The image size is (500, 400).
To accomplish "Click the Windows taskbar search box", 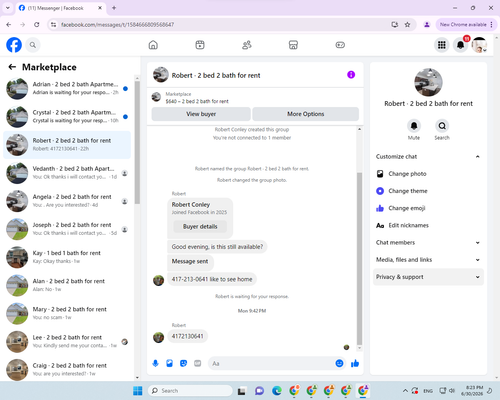I will [190, 391].
